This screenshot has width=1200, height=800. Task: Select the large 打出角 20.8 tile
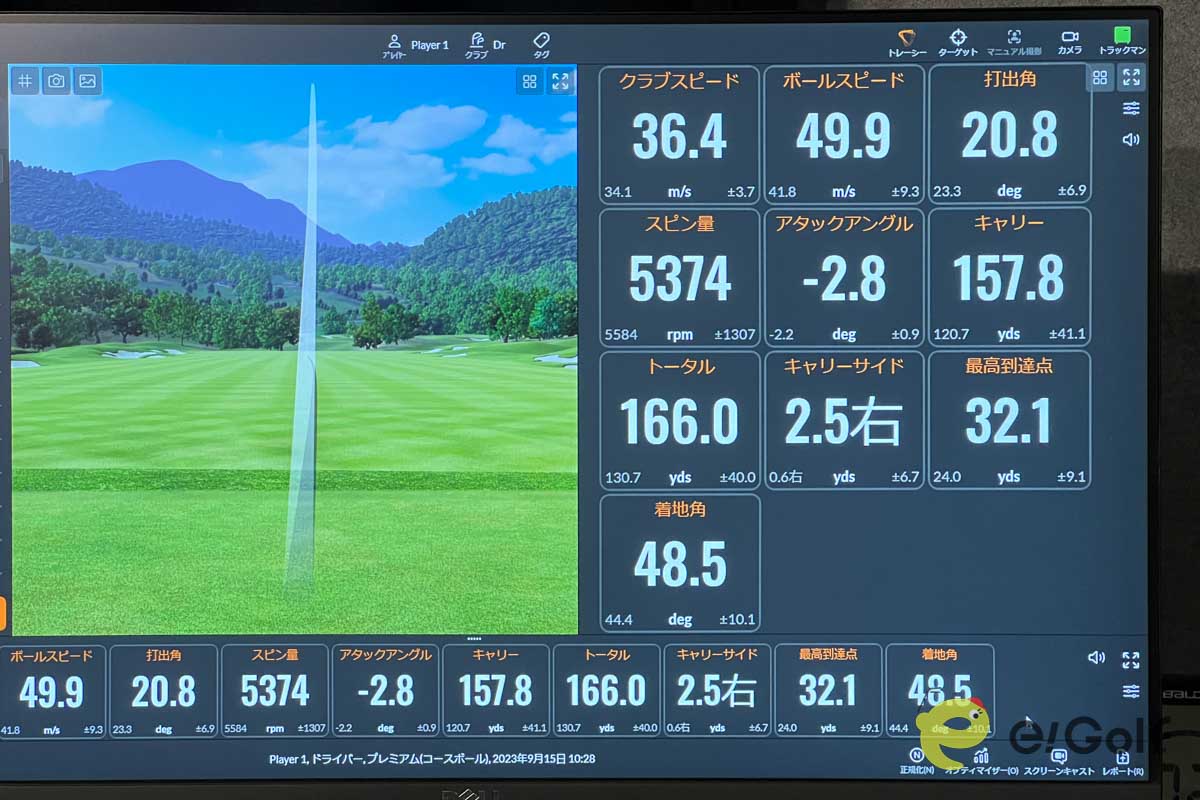tap(1009, 135)
